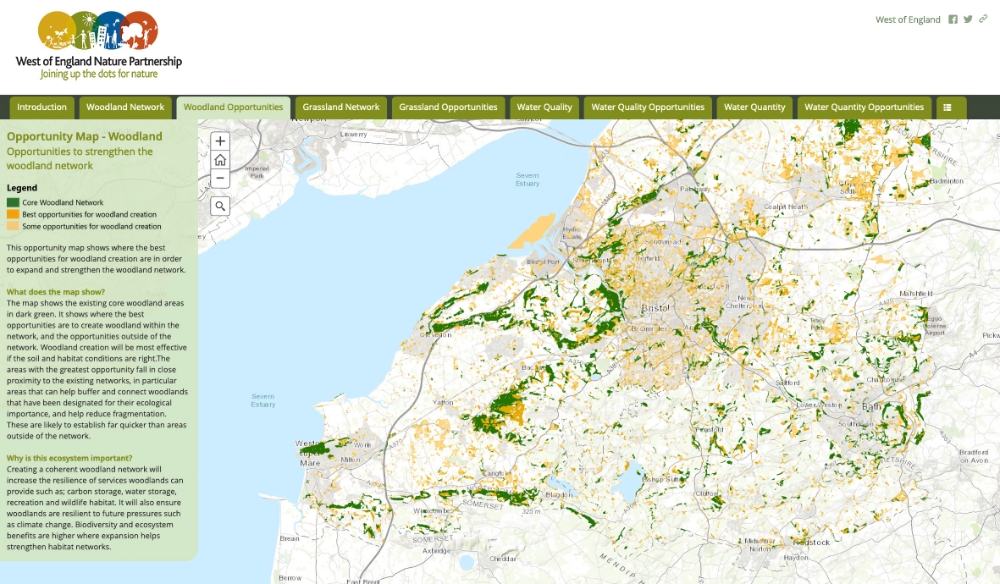Open the Grassland Network tab
1000x584 pixels.
[341, 107]
